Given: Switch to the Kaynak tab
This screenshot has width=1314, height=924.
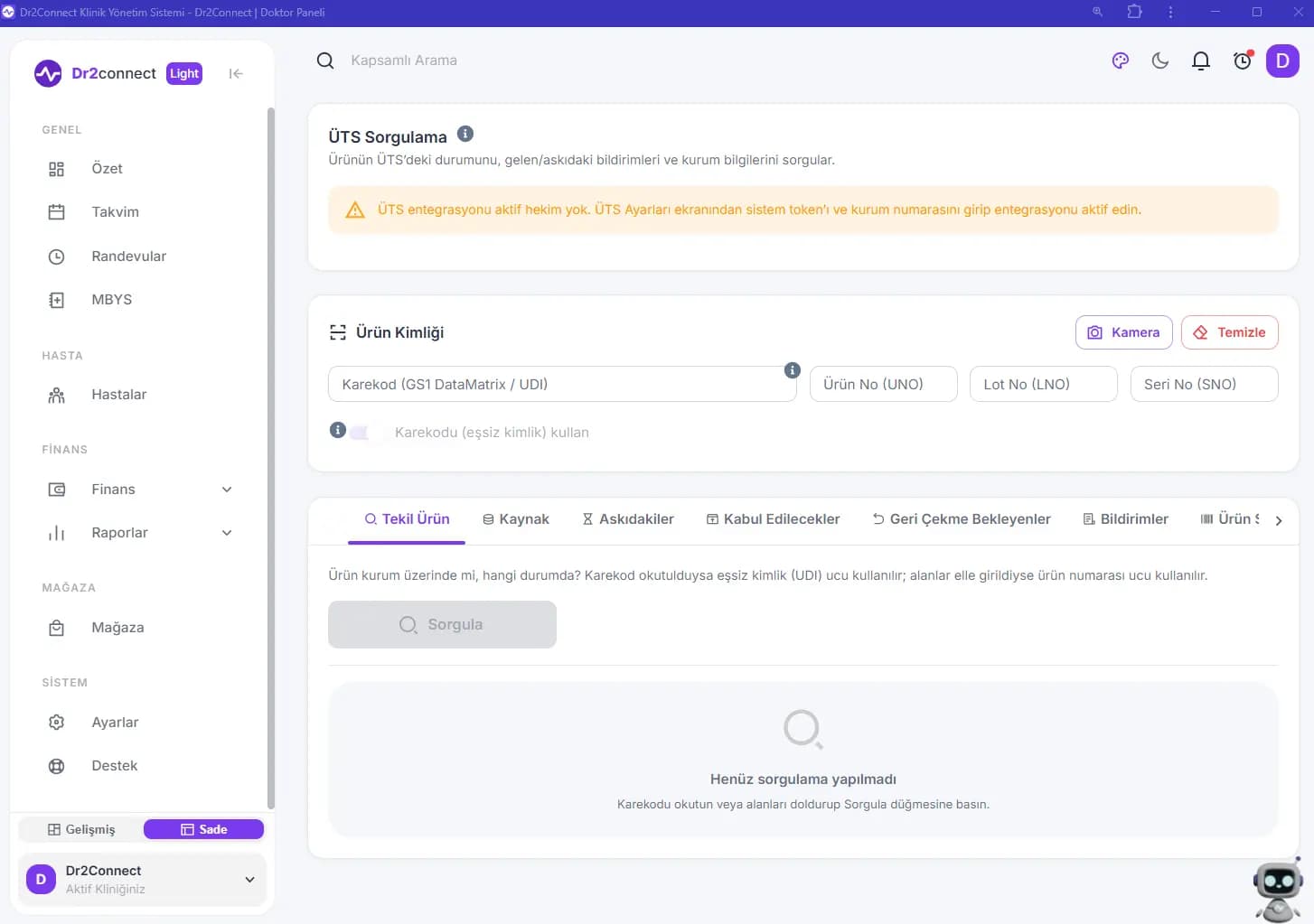Looking at the screenshot, I should pyautogui.click(x=516, y=519).
